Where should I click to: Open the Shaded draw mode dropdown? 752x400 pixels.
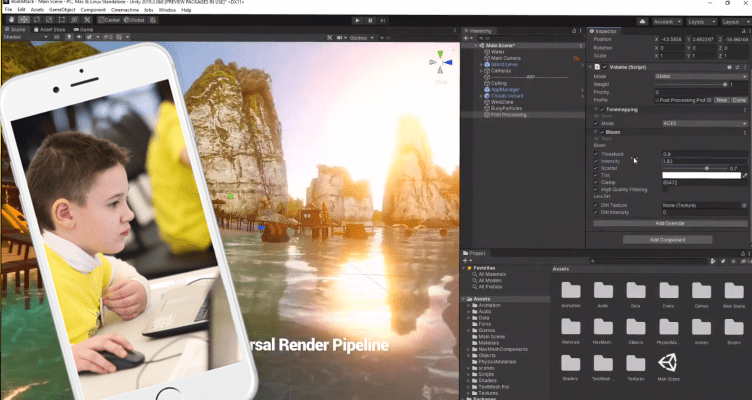click(25, 37)
